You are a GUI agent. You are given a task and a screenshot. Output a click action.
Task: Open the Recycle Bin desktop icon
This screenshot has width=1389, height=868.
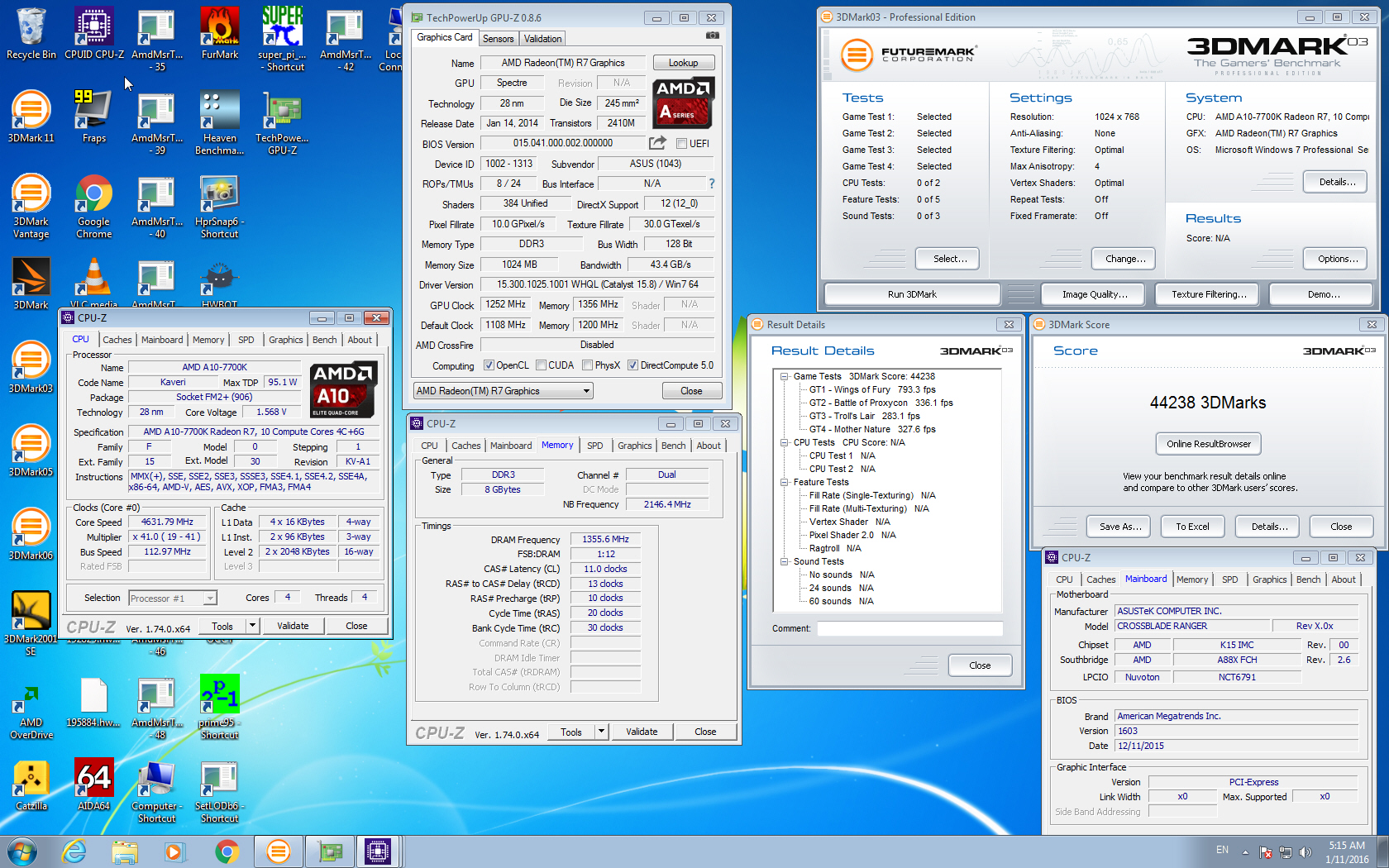point(31,35)
